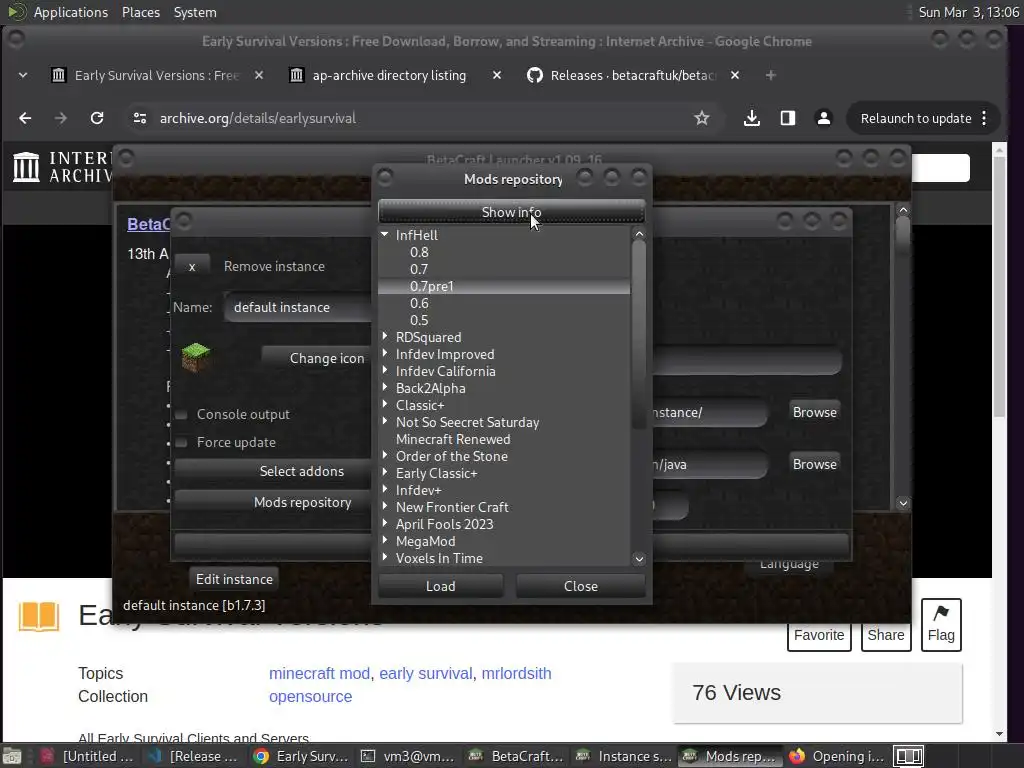Open Firefox 'Opening i...' taskbar item
This screenshot has height=768, width=1024.
836,756
